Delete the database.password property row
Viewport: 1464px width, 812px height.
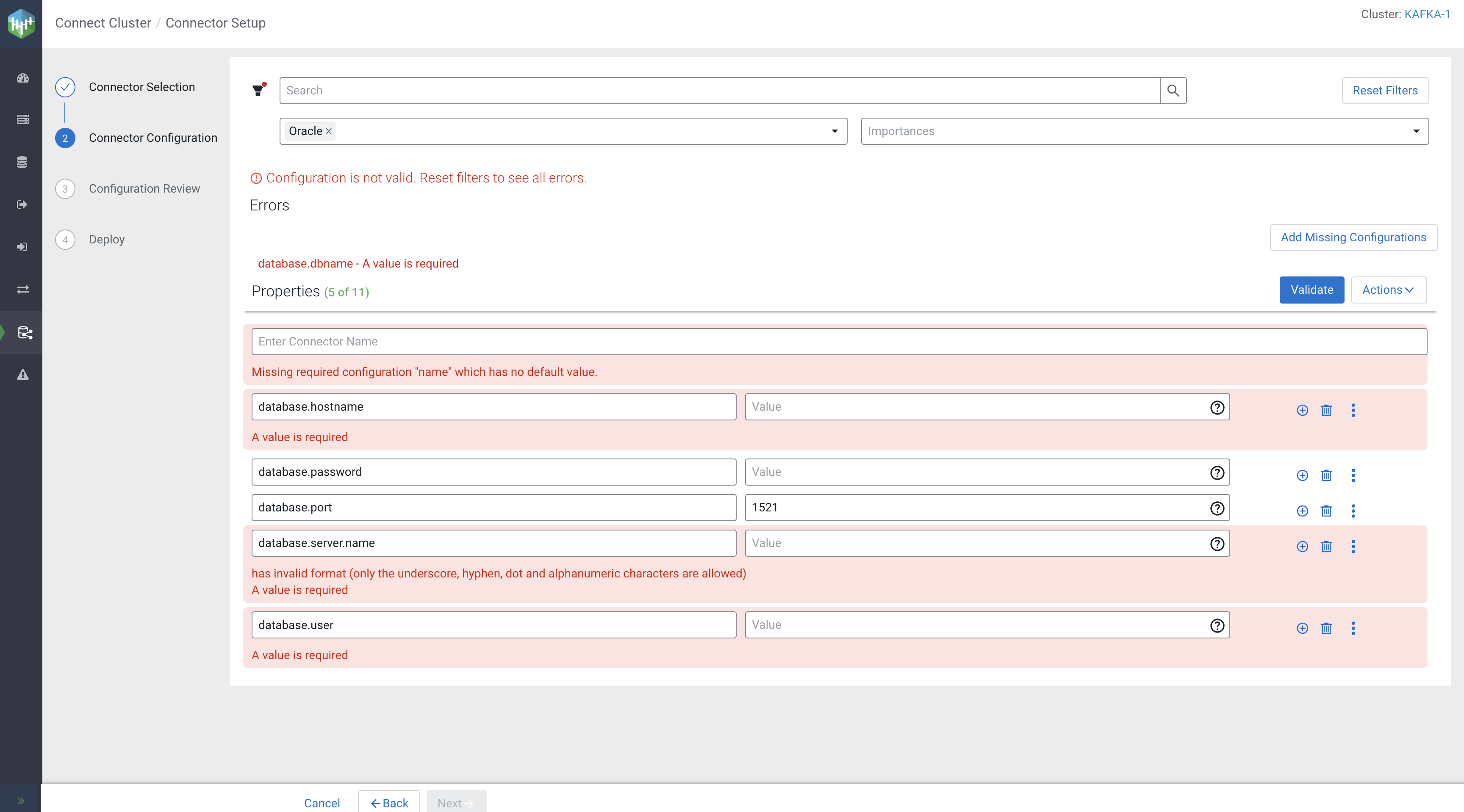pyautogui.click(x=1326, y=475)
